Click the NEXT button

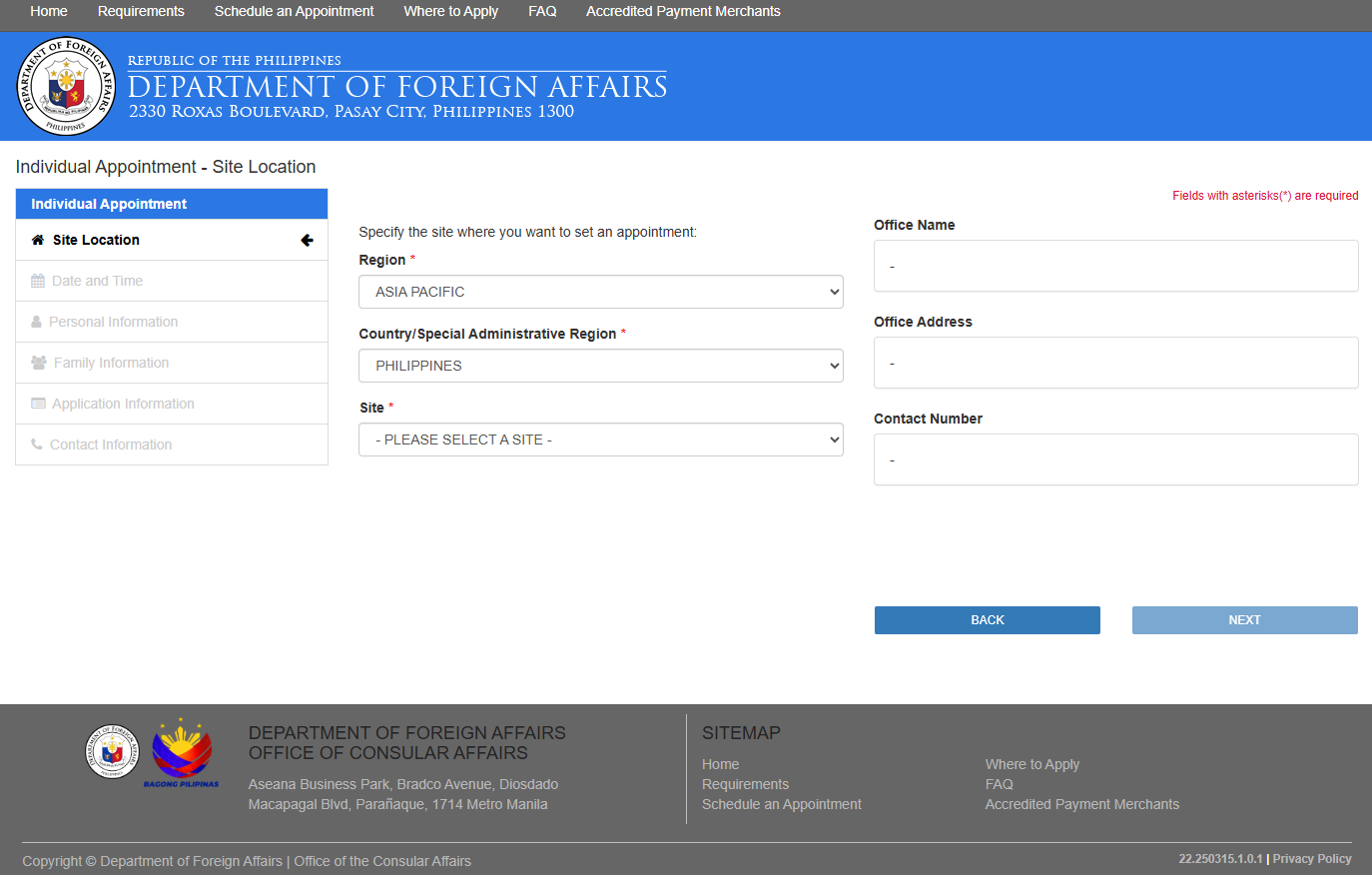[1244, 619]
